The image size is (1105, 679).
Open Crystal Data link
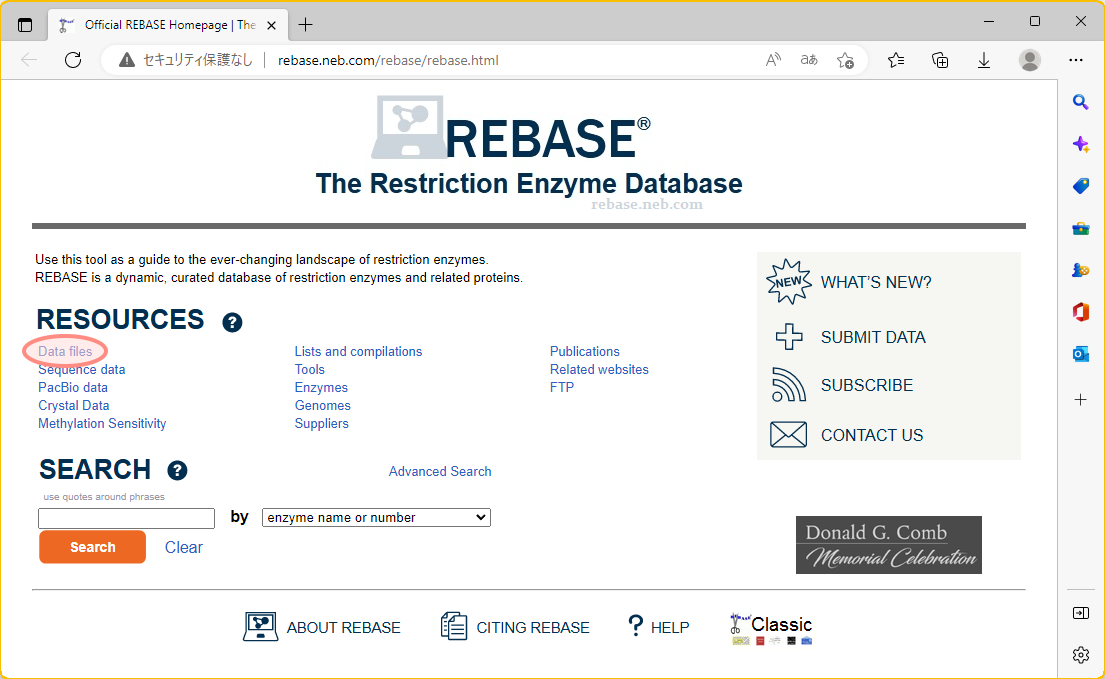click(x=73, y=406)
